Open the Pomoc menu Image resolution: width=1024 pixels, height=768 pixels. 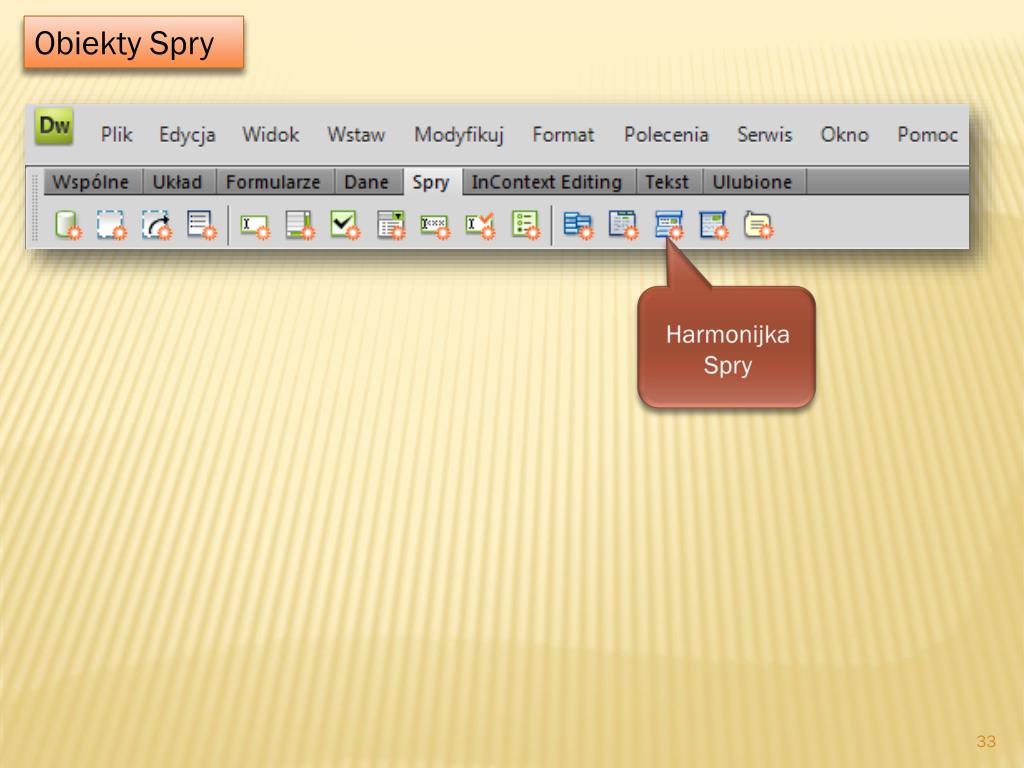click(927, 135)
